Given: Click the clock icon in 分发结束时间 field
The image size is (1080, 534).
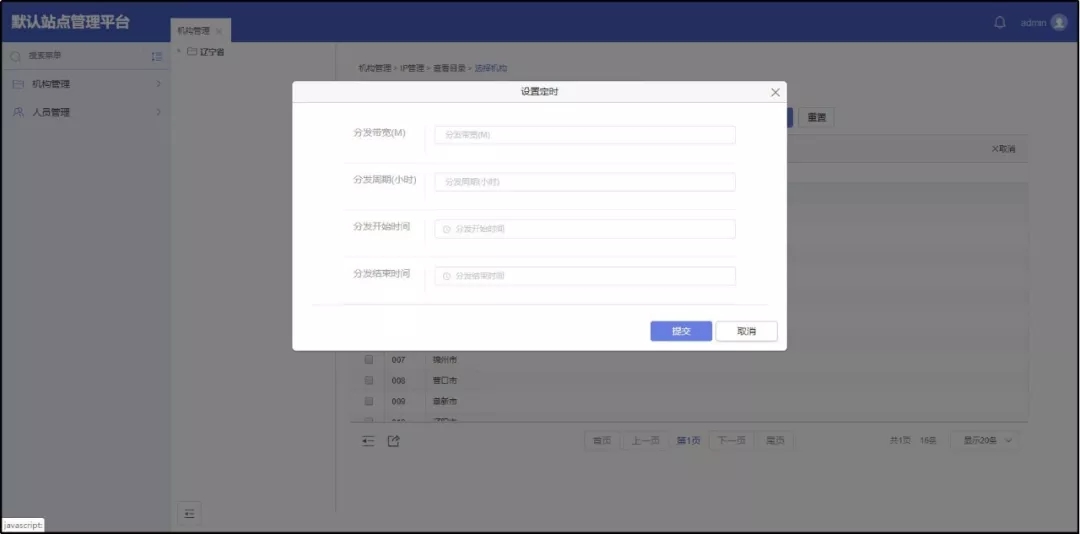Looking at the screenshot, I should click(x=447, y=276).
